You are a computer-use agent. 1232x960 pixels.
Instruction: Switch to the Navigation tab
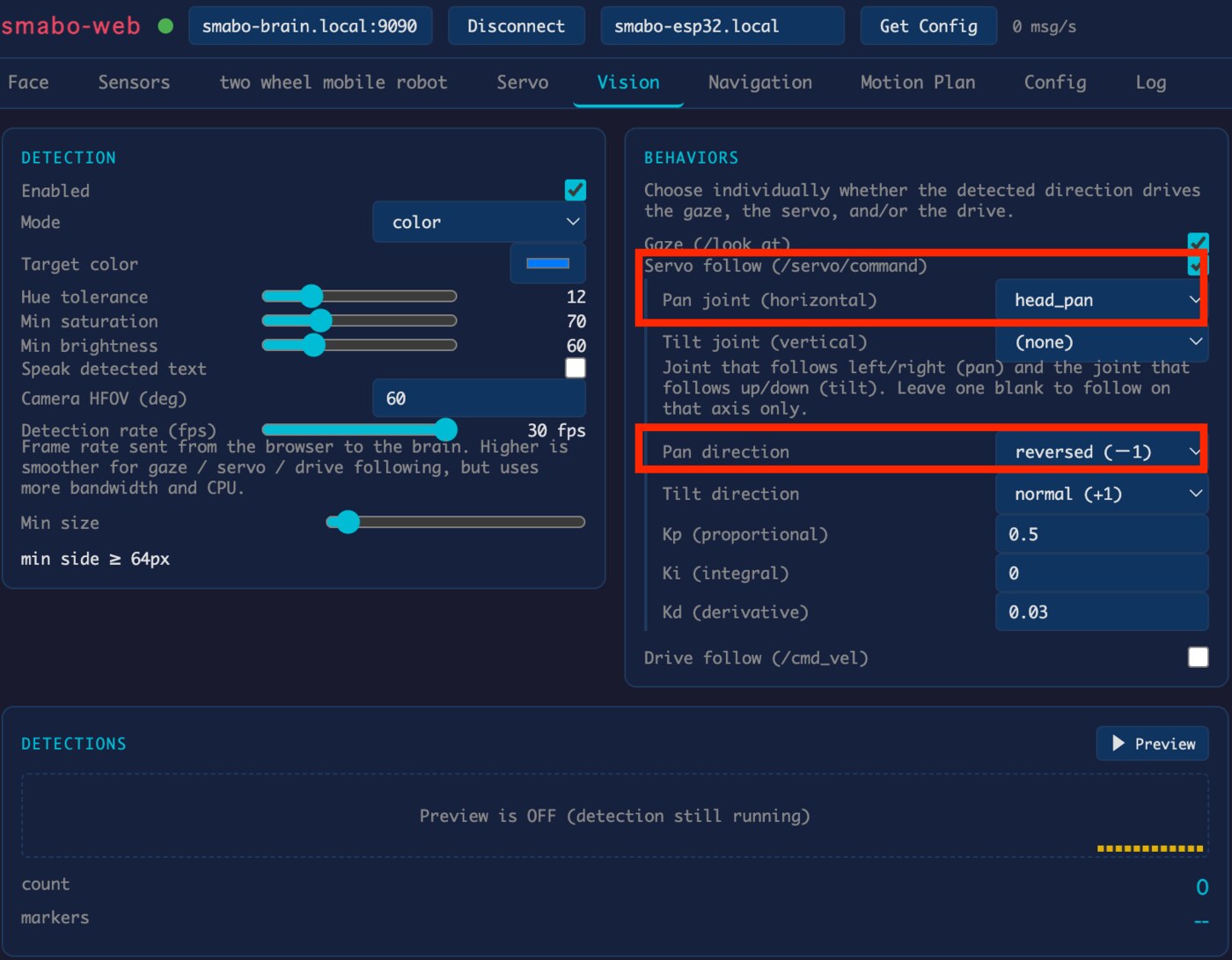pyautogui.click(x=760, y=83)
